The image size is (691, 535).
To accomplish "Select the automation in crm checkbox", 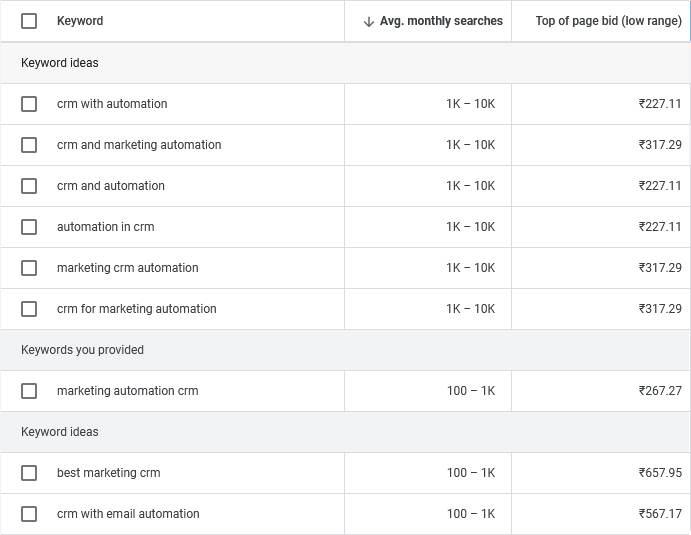I will 29,227.
